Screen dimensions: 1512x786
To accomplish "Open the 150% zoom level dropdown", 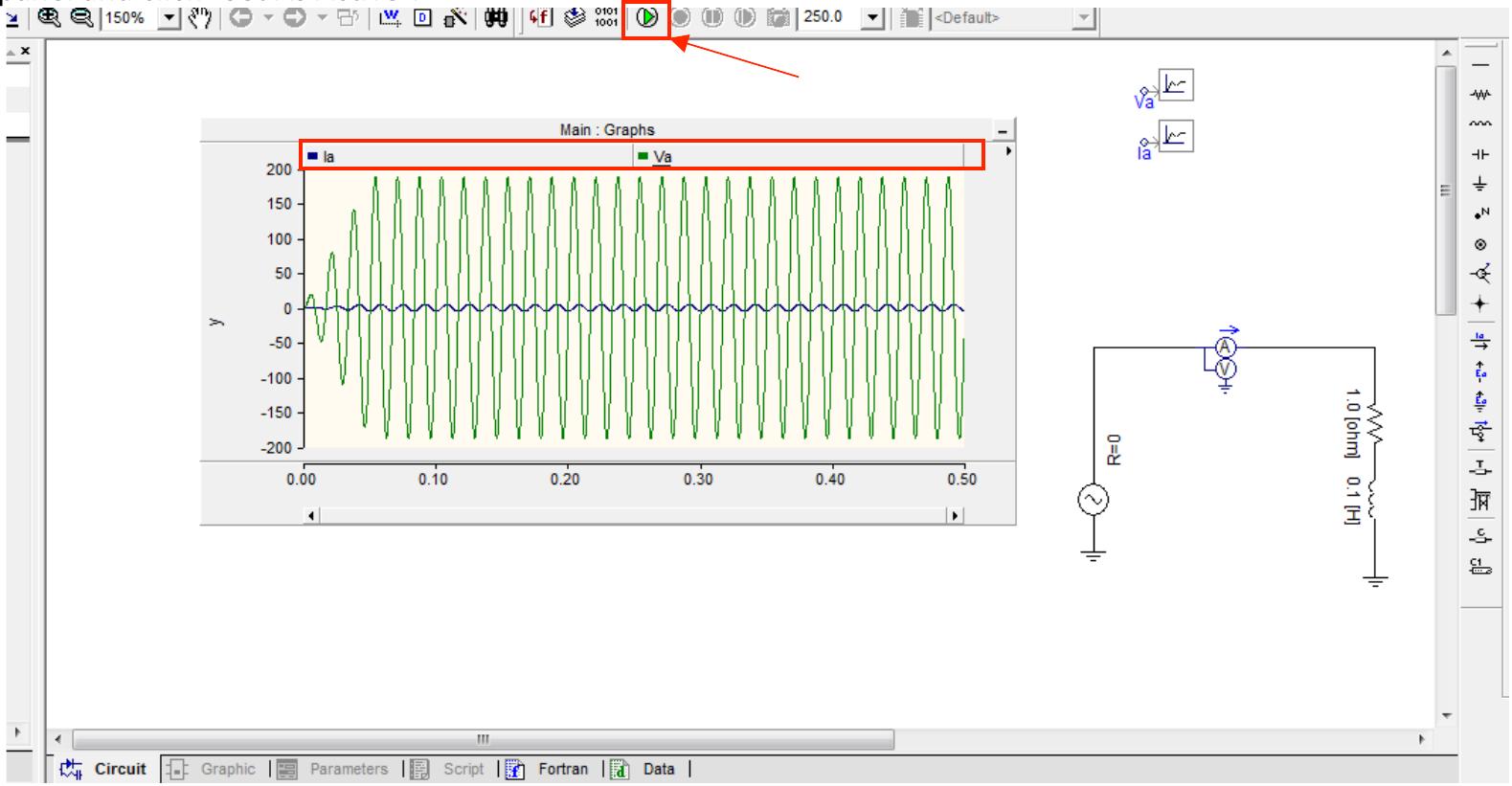I will (169, 18).
